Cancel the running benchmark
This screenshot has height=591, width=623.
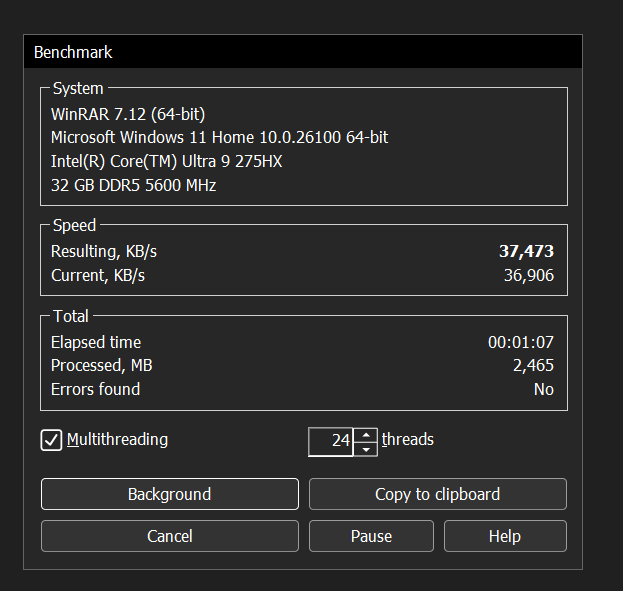pyautogui.click(x=170, y=536)
